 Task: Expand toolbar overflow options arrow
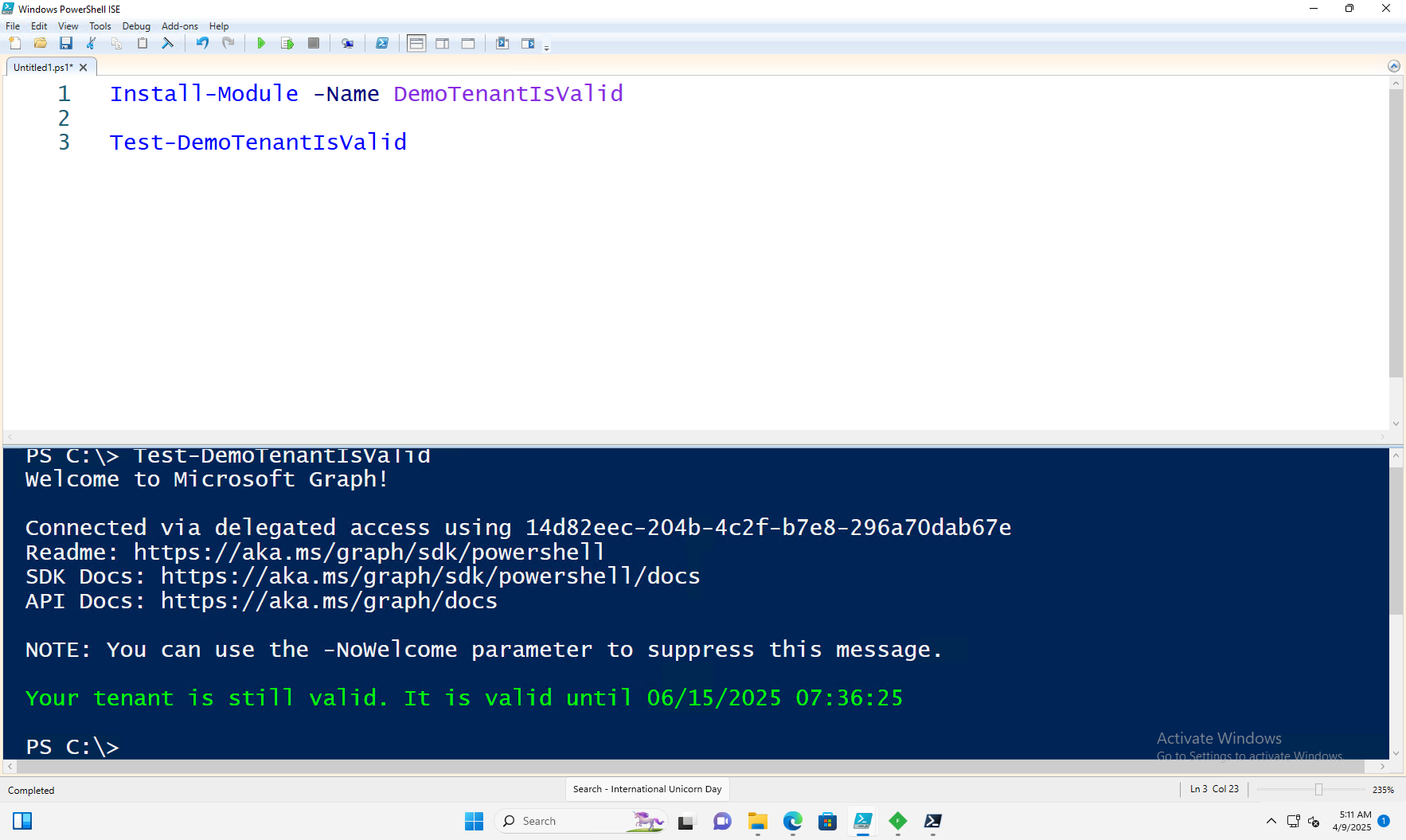[546, 49]
